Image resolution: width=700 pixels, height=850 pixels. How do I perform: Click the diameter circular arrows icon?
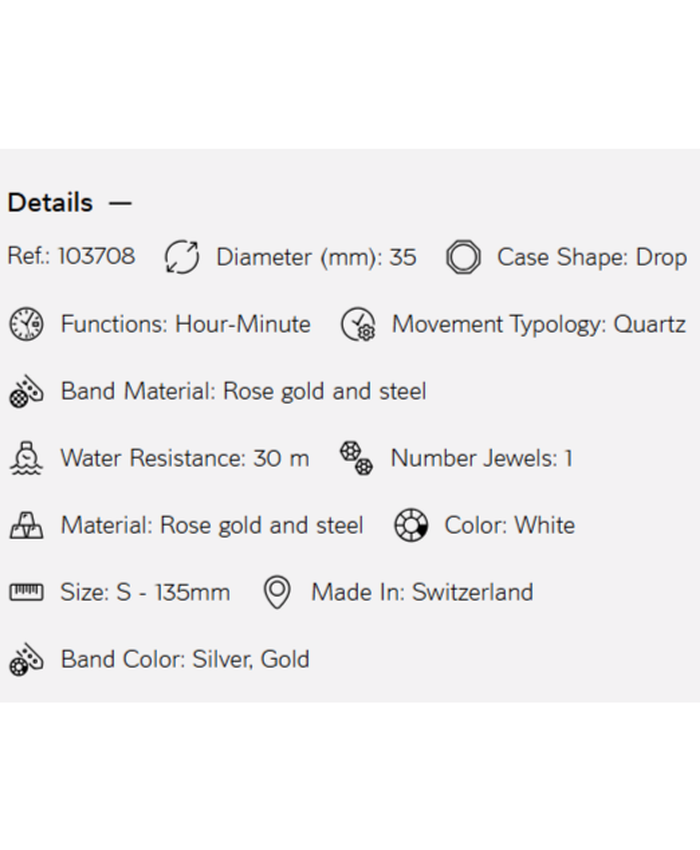[x=182, y=257]
